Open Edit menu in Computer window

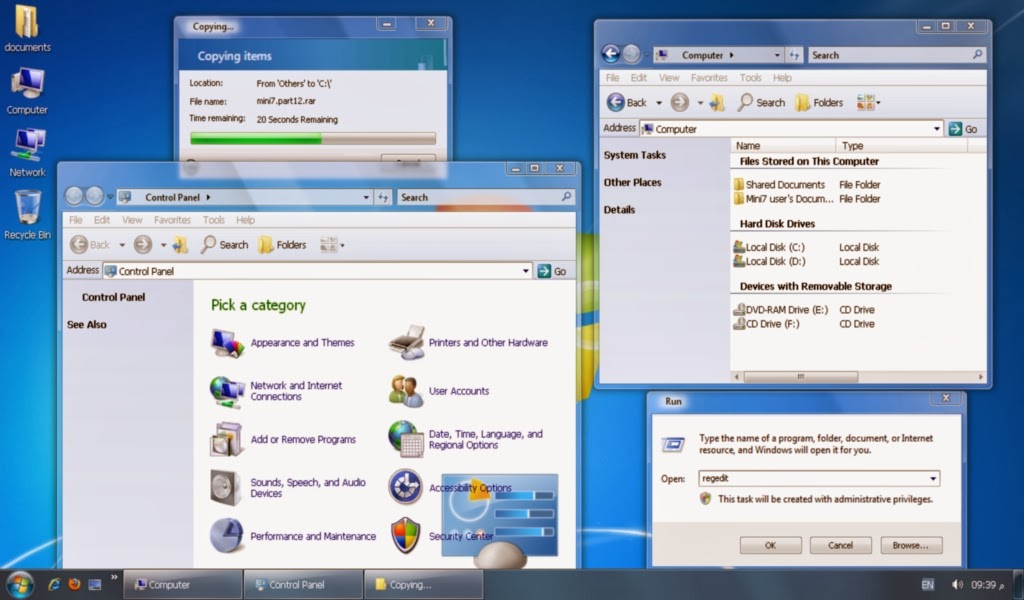[639, 78]
